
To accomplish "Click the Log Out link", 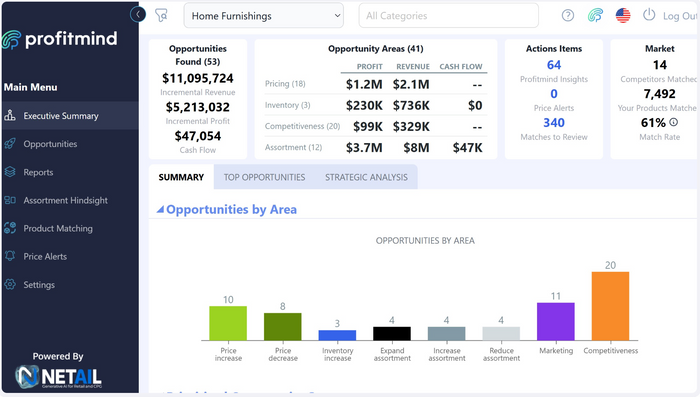I will [679, 16].
